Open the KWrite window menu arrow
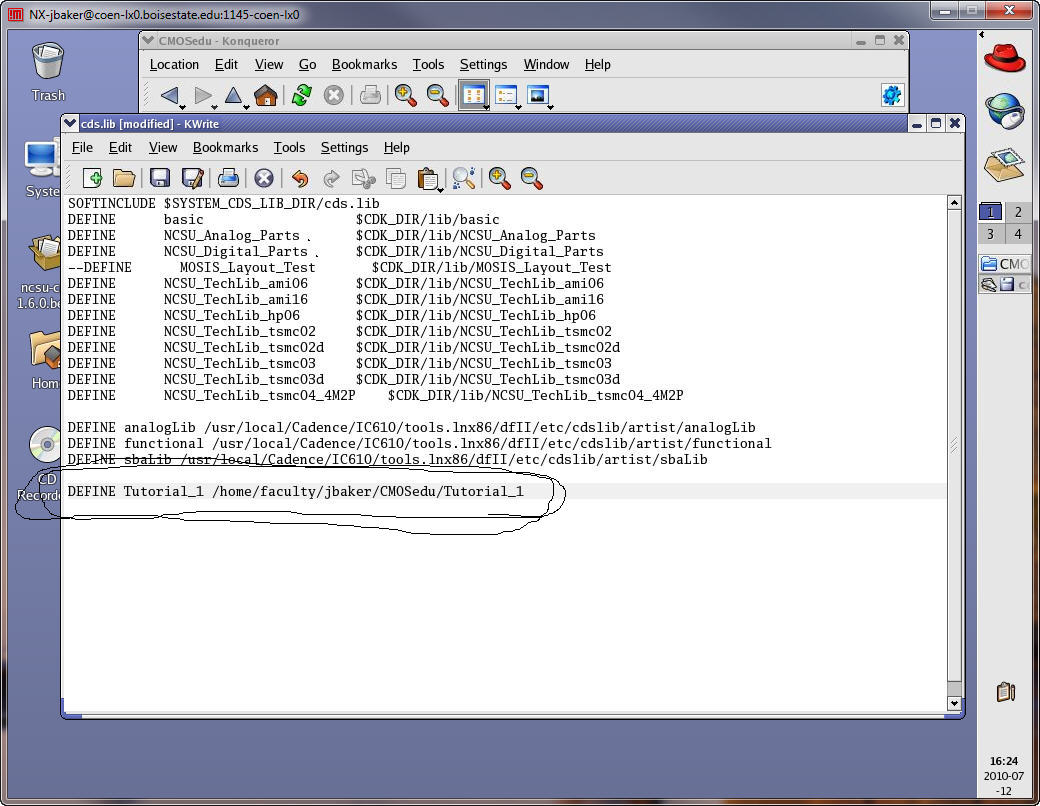This screenshot has height=806, width=1040. (70, 123)
